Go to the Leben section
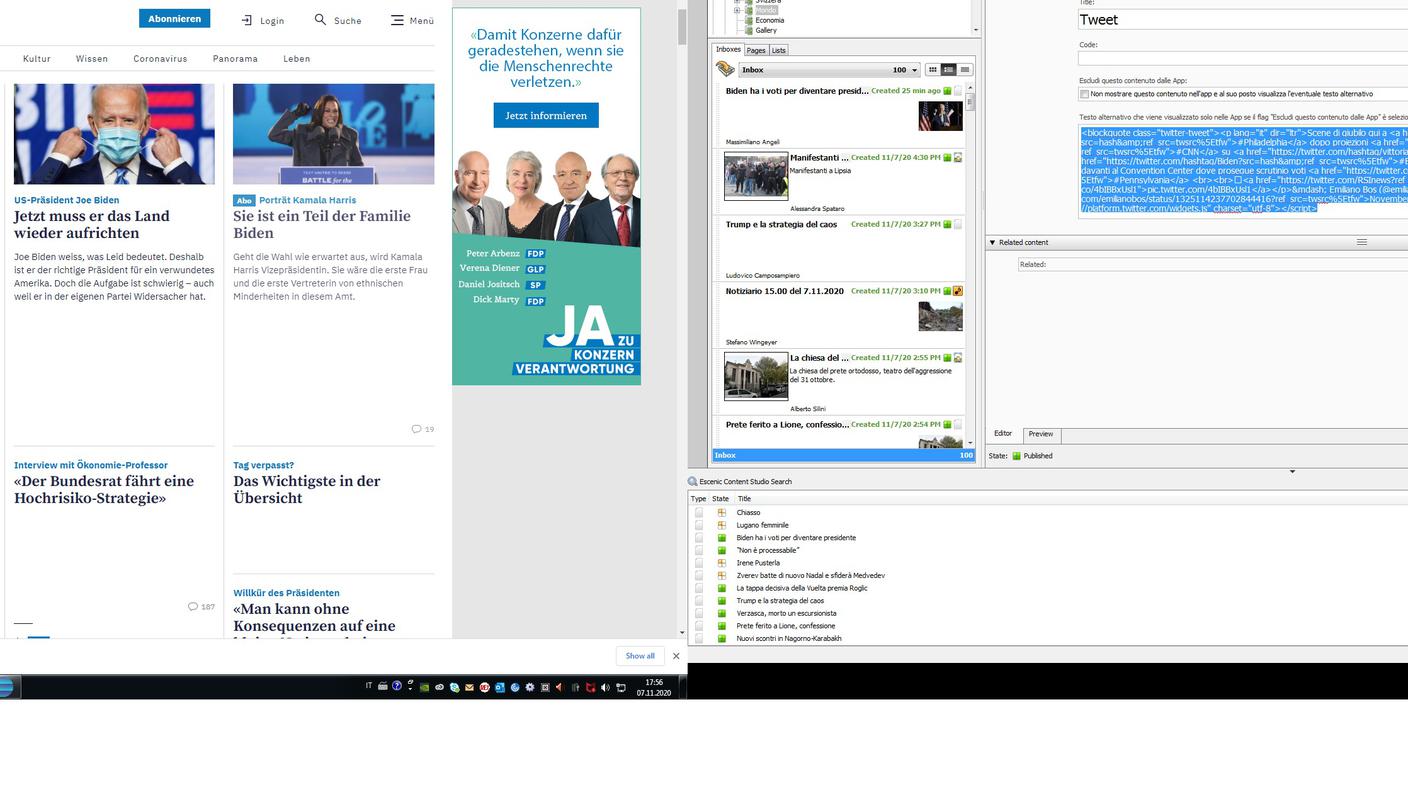 click(297, 59)
